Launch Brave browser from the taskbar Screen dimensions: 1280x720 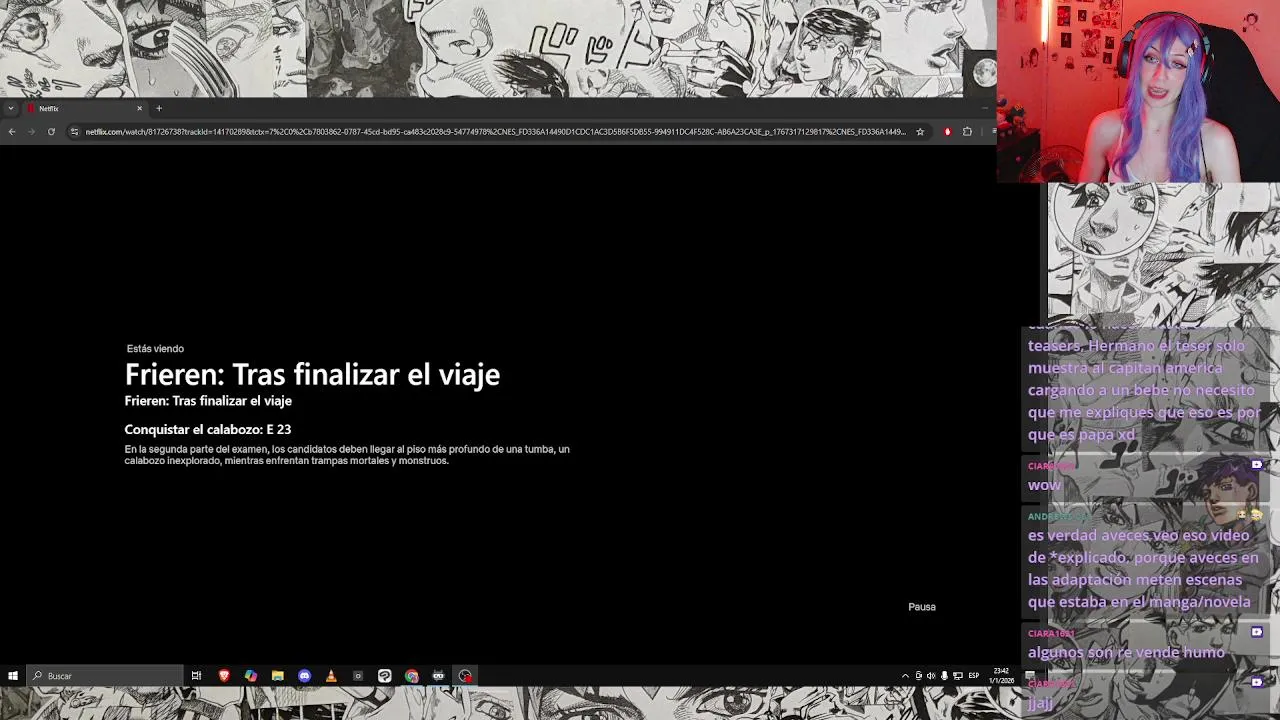[x=224, y=676]
